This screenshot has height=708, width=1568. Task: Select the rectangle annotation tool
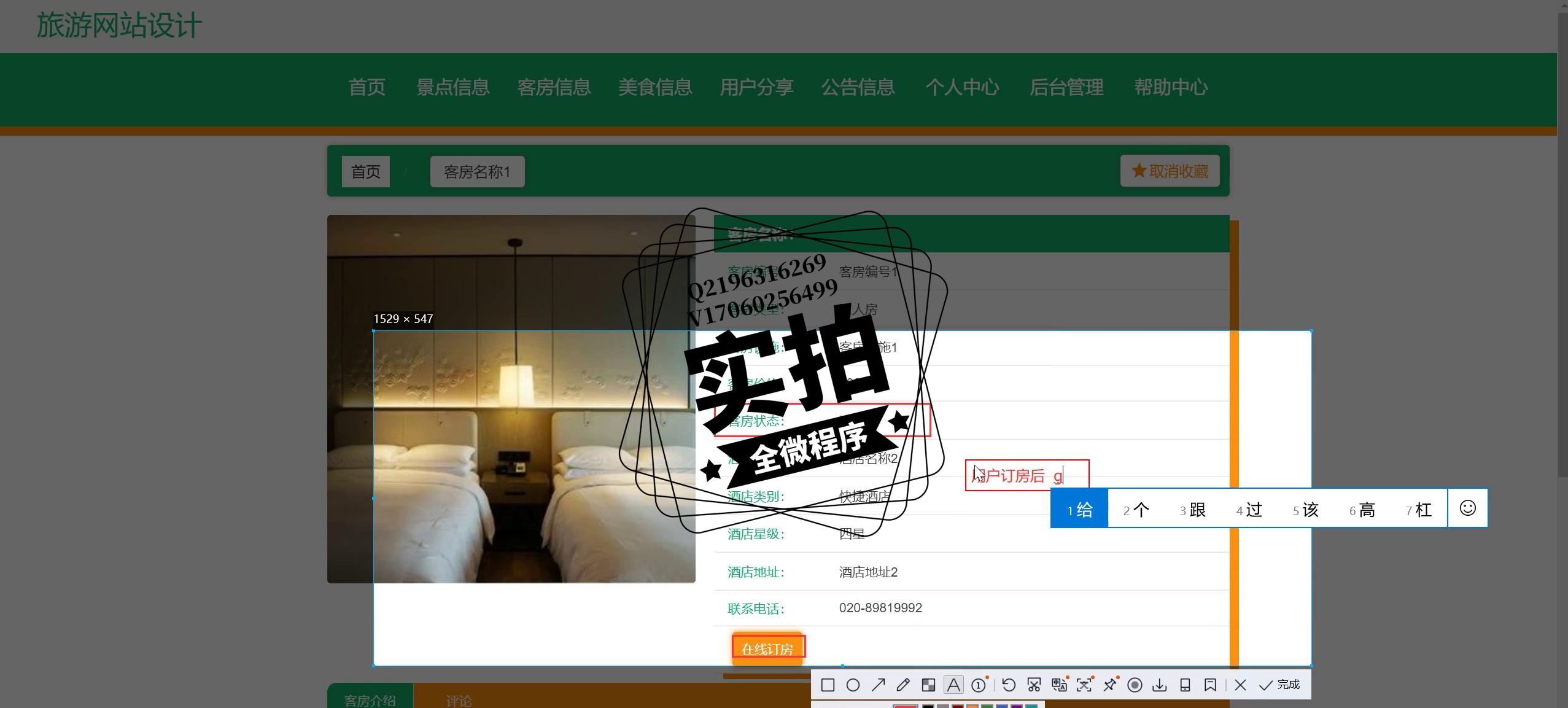(828, 685)
